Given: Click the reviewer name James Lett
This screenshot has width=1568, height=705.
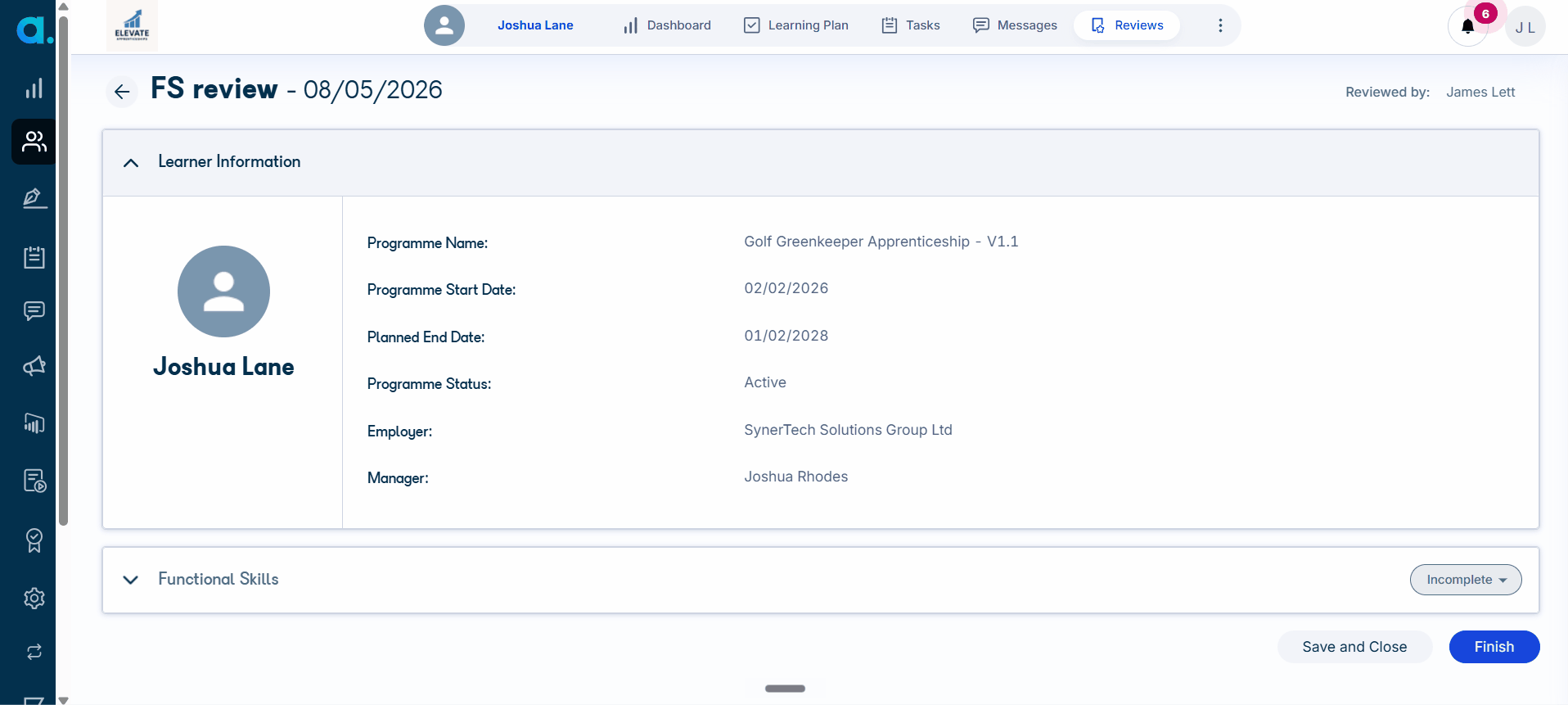Looking at the screenshot, I should 1480,93.
